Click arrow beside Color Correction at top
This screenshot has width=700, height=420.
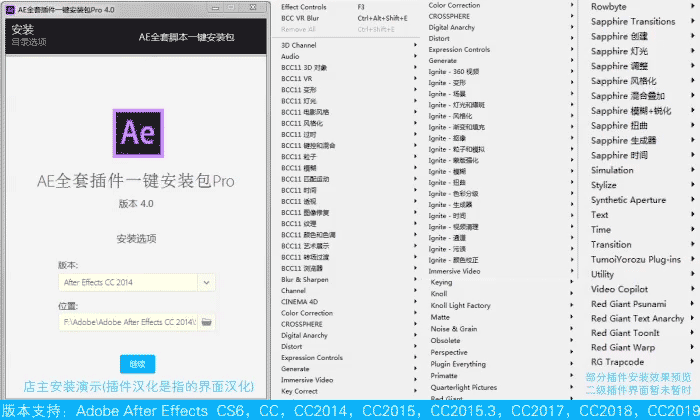(571, 5)
